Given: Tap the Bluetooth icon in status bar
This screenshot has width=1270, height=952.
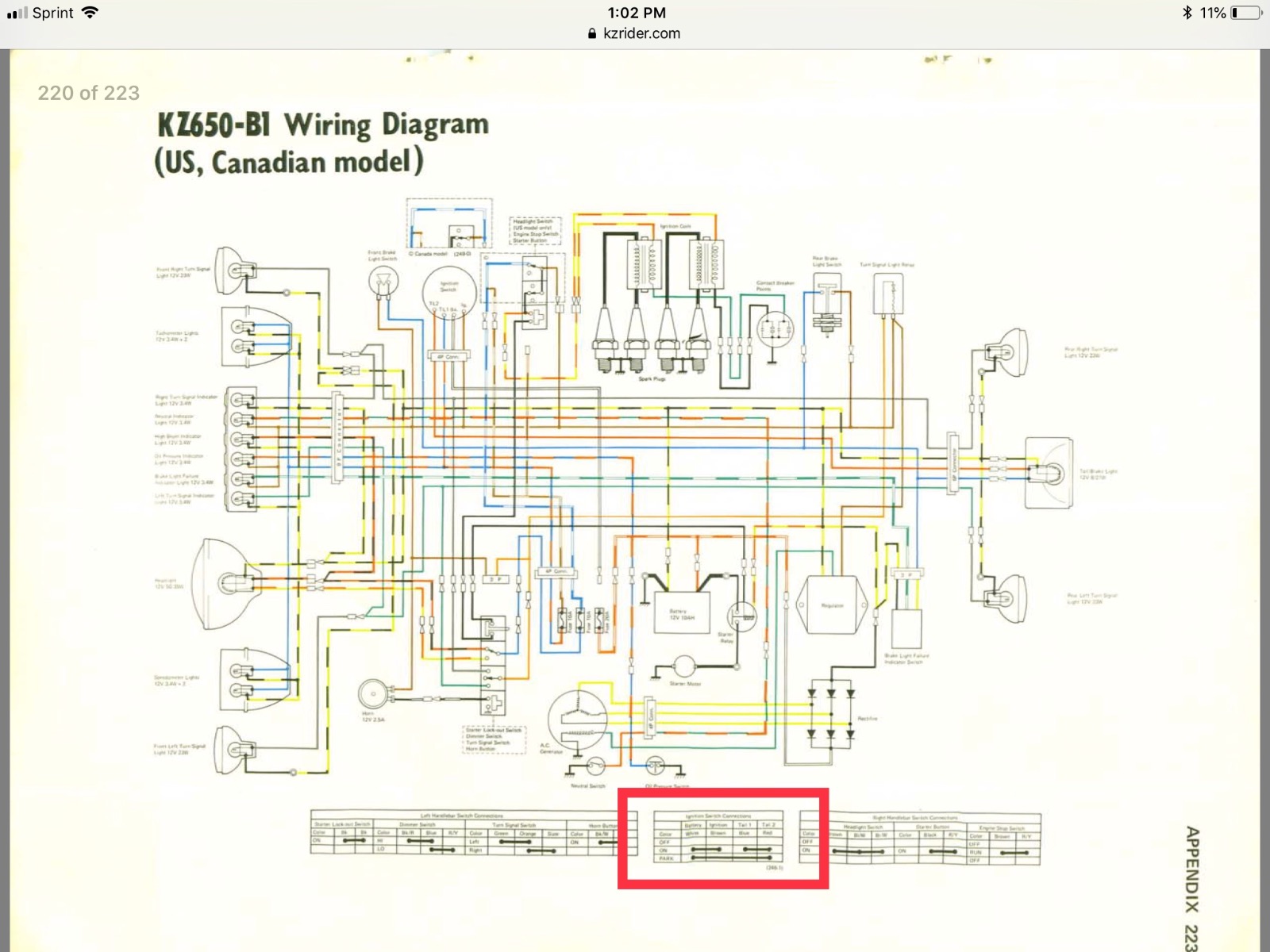Looking at the screenshot, I should (x=1187, y=13).
